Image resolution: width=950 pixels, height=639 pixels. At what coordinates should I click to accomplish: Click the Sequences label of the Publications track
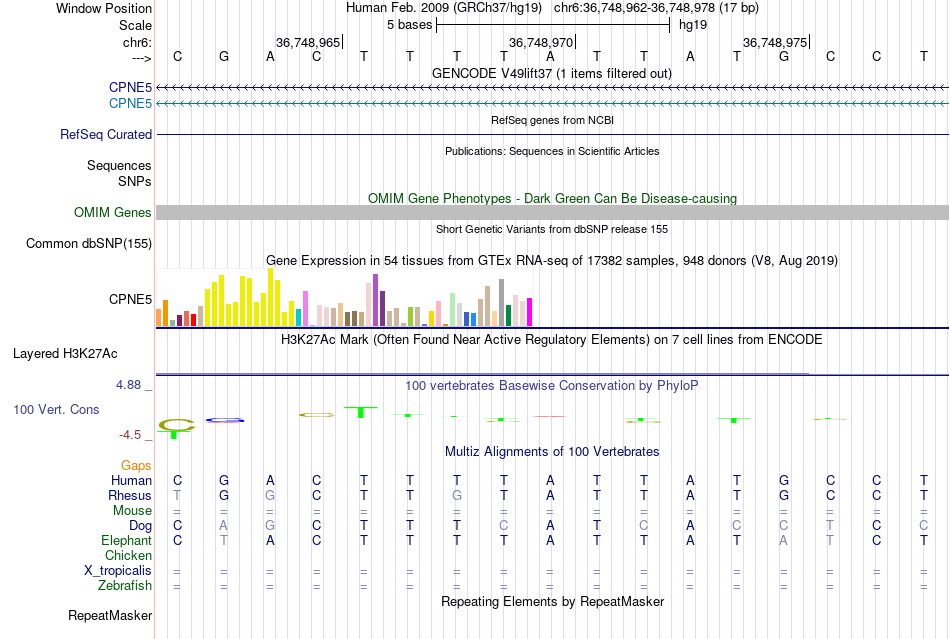[x=119, y=165]
